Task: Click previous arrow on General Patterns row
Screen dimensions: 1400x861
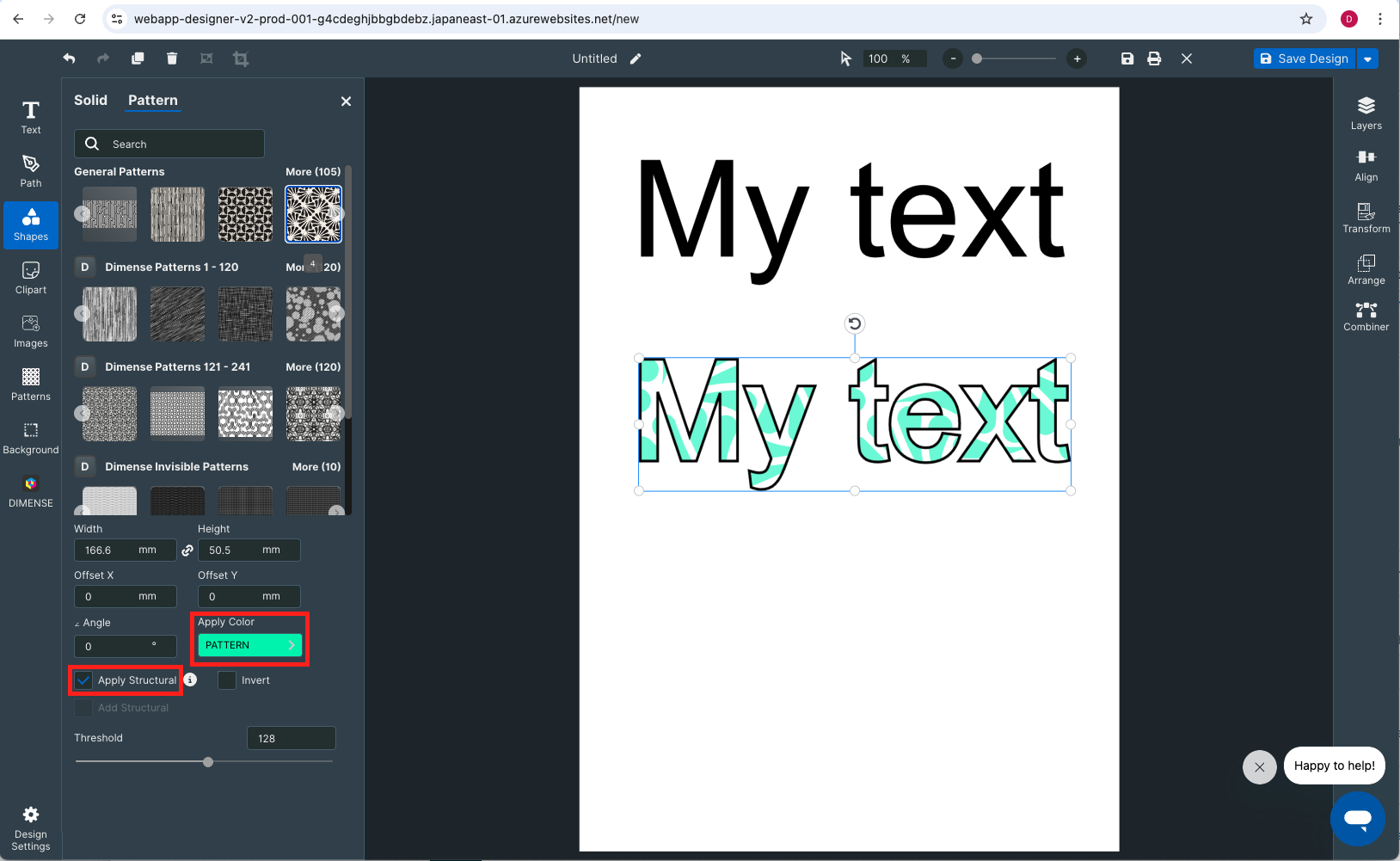Action: point(83,214)
